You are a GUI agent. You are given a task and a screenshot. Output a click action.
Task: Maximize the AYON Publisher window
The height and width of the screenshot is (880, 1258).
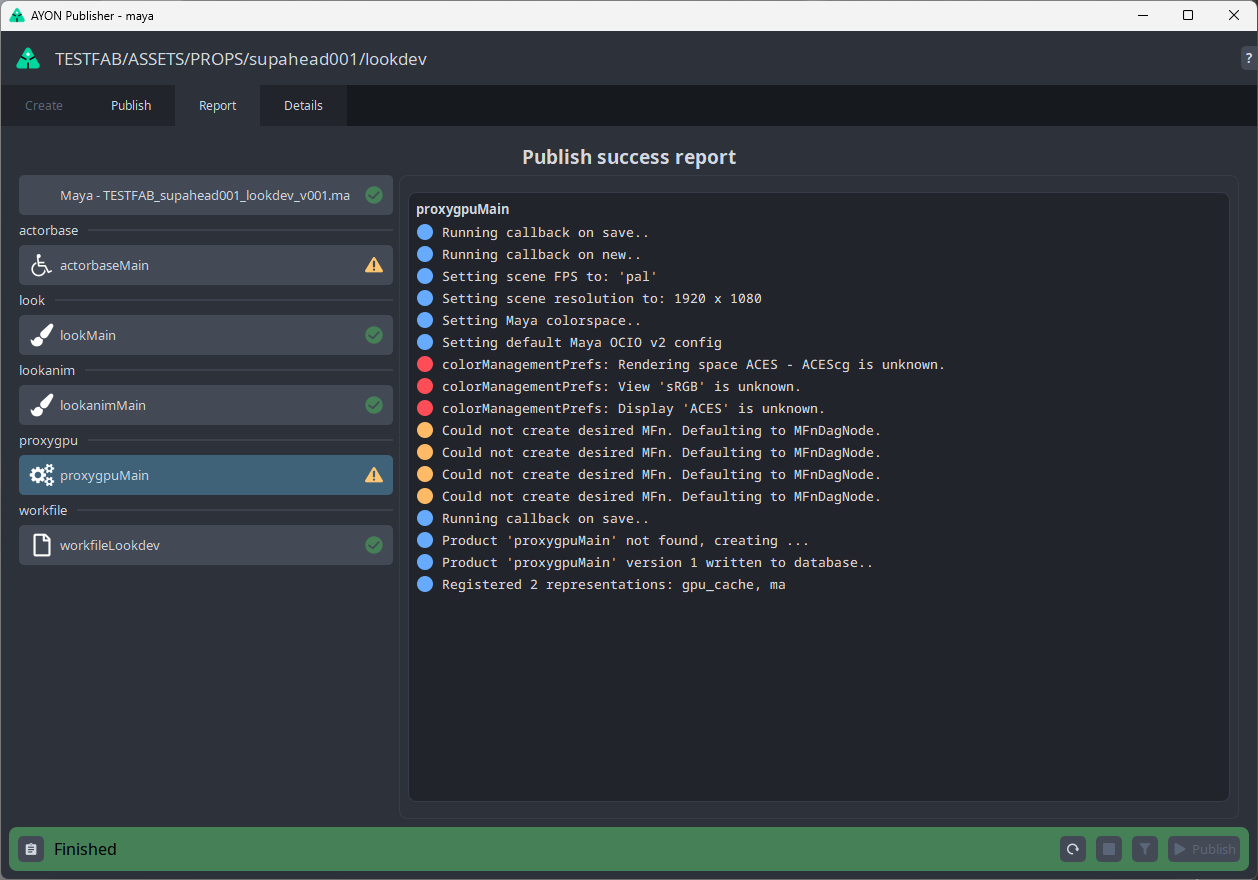click(1188, 15)
